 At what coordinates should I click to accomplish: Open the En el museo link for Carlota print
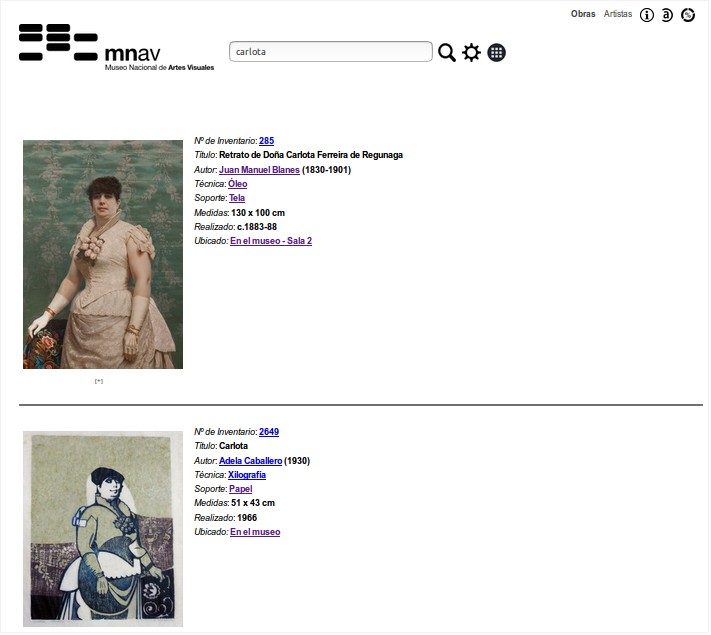[255, 532]
